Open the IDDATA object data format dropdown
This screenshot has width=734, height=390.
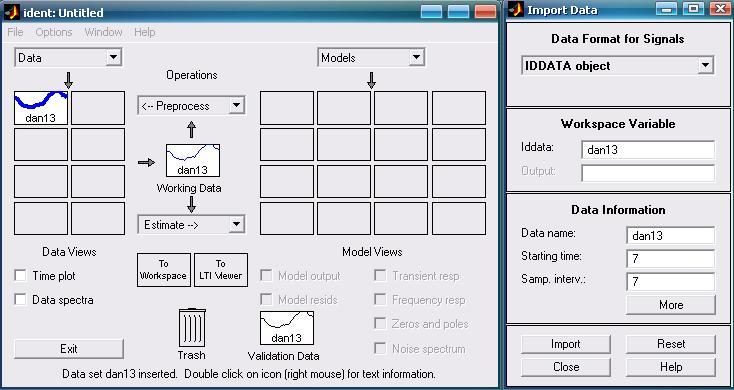point(617,66)
